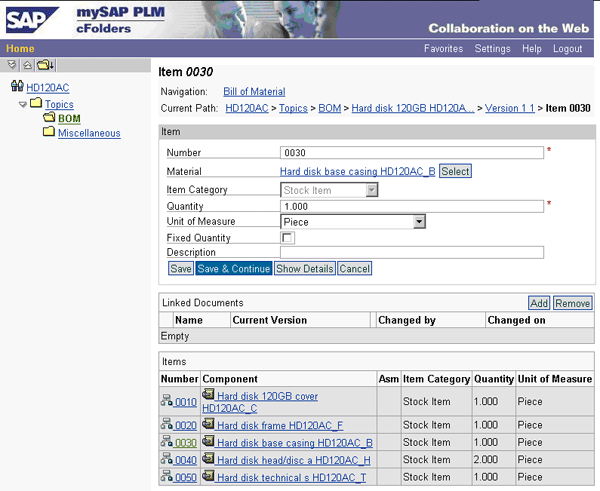Collapse the Topics tree node
The width and height of the screenshot is (600, 491).
(23, 104)
